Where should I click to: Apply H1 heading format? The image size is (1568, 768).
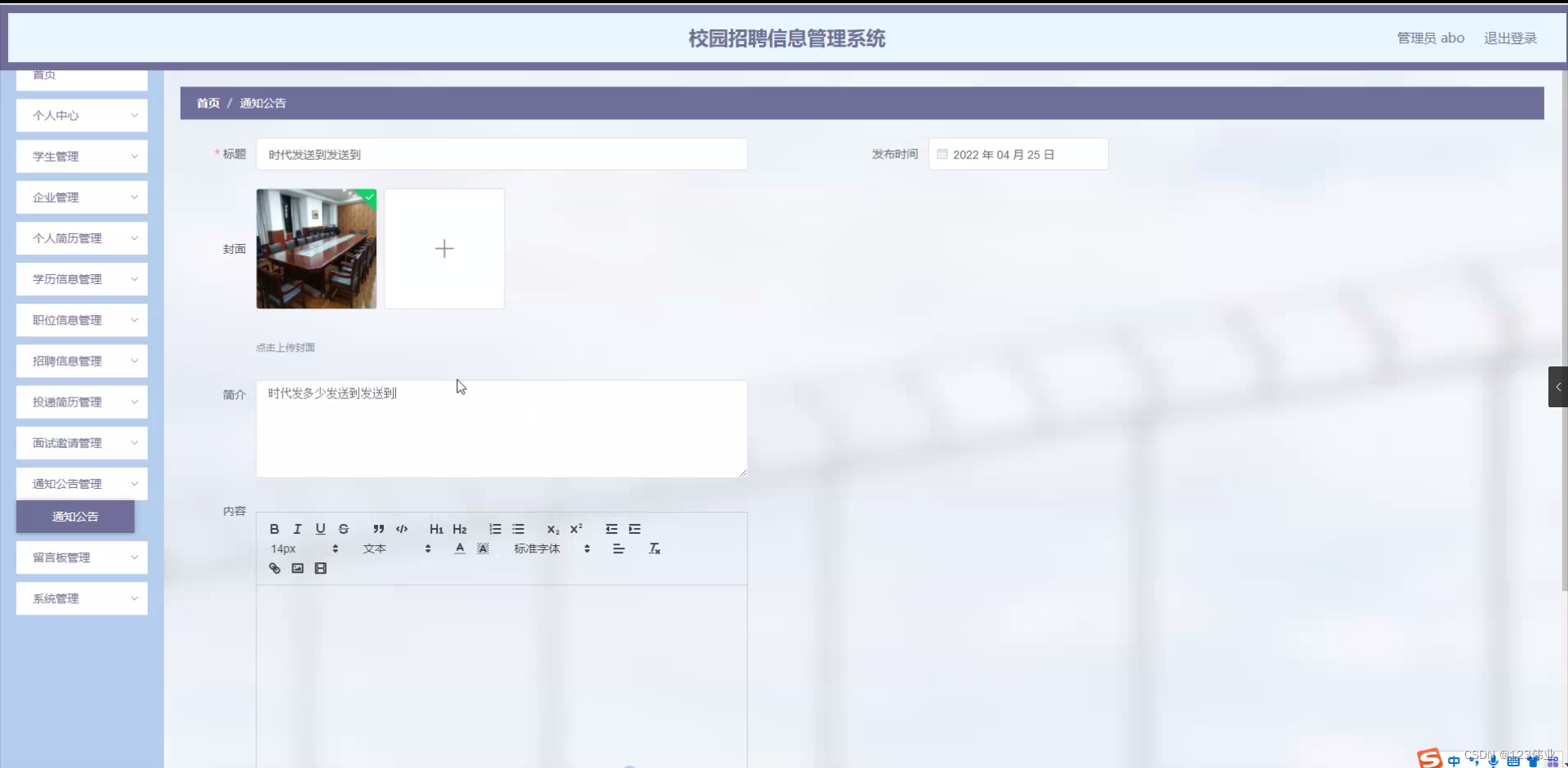click(436, 529)
